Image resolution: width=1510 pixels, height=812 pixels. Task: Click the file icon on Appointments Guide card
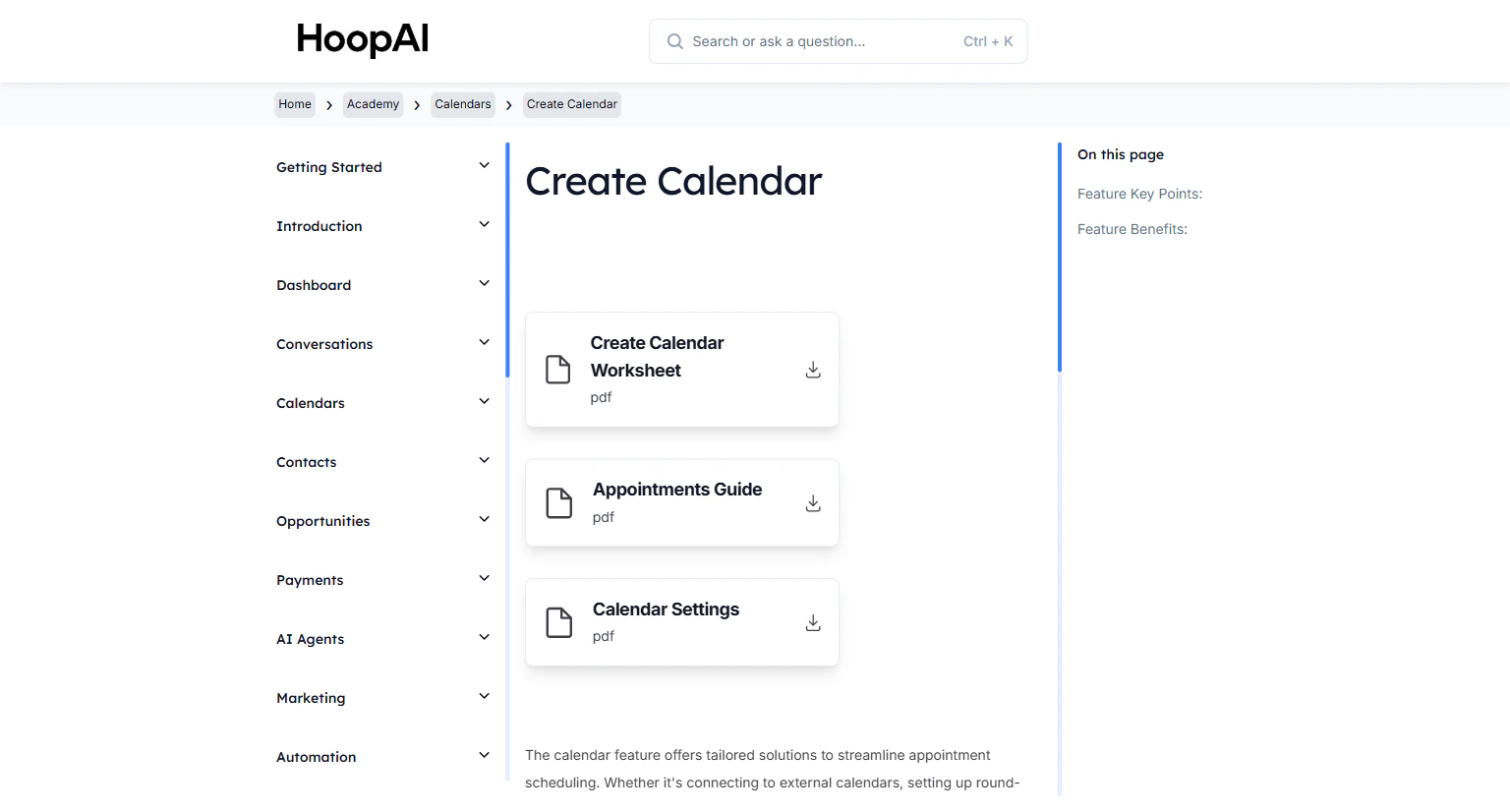point(558,502)
